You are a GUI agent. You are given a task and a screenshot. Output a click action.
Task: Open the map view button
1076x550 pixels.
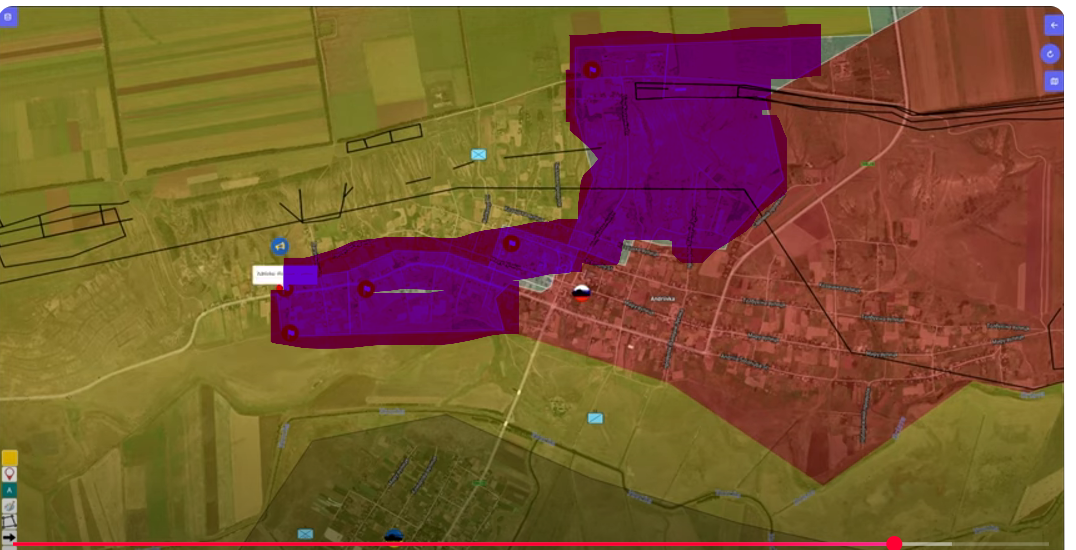[1053, 81]
